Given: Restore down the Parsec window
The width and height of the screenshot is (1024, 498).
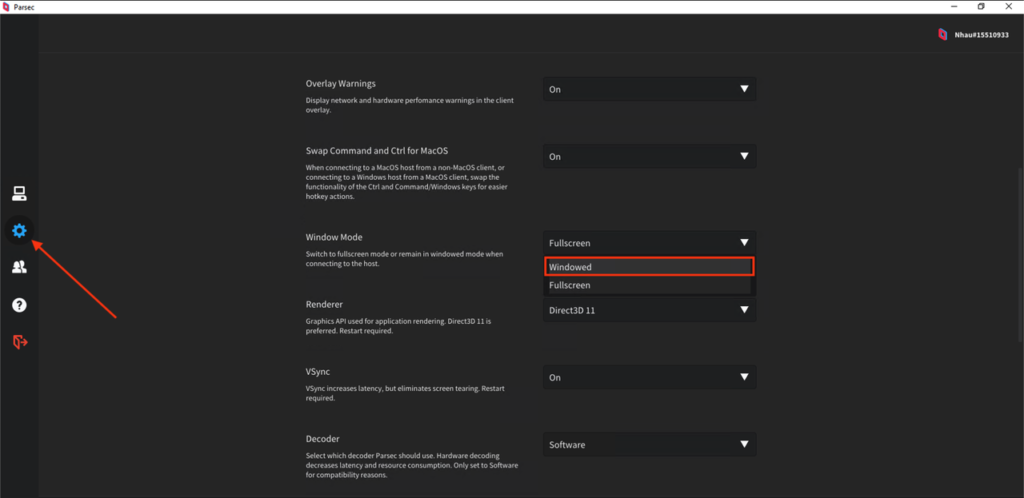Looking at the screenshot, I should click(x=981, y=6).
